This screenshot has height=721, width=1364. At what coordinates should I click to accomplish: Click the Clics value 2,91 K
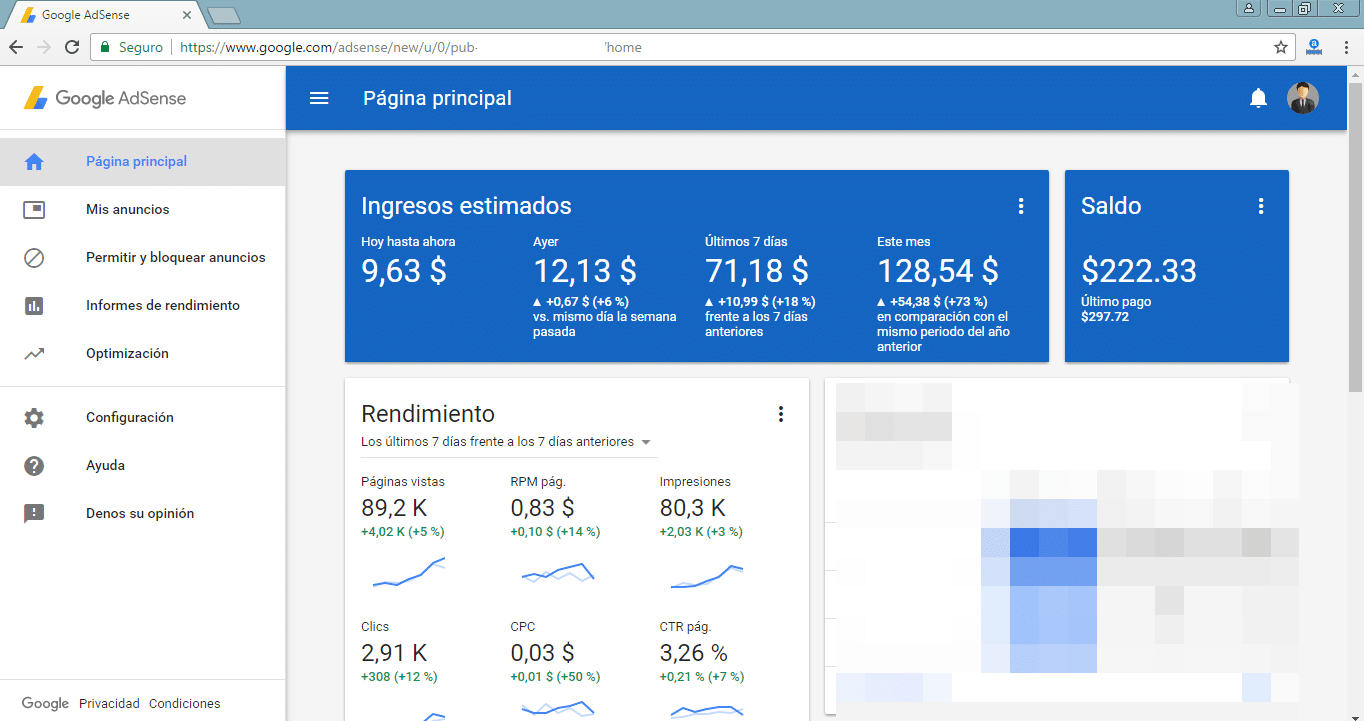(x=394, y=654)
